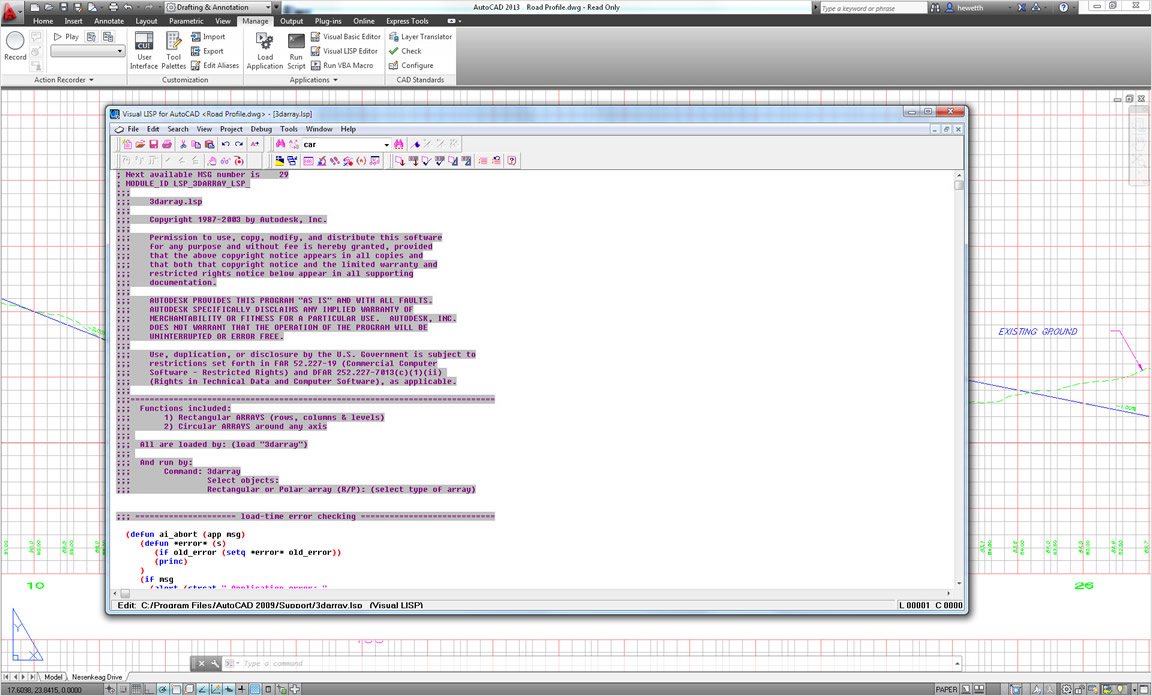Toggle PAPER model space button
Screen dimensions: 1152x696
pos(946,689)
